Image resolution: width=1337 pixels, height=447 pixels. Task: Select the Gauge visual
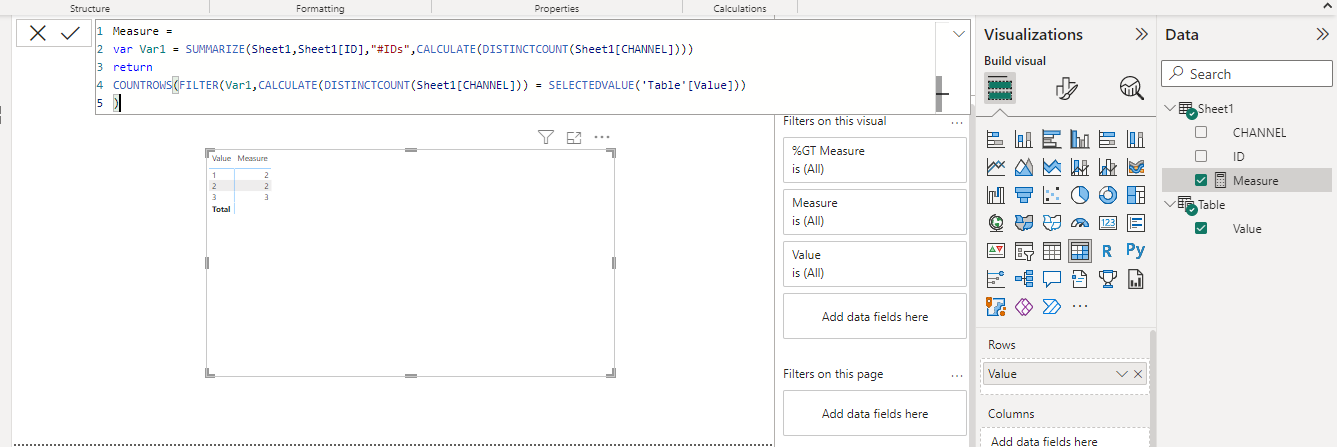pyautogui.click(x=1080, y=223)
